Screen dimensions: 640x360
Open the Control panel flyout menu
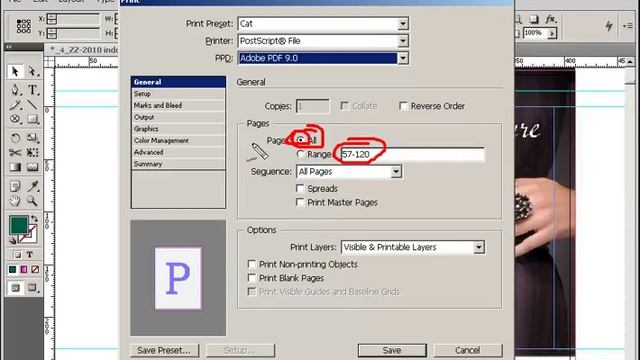(x=628, y=26)
